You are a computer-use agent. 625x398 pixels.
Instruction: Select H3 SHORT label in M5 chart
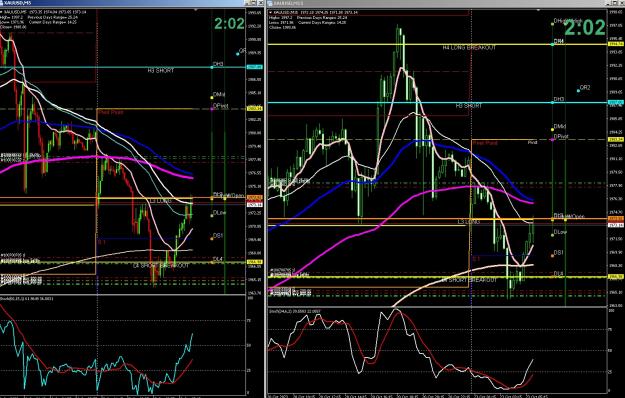[x=161, y=71]
